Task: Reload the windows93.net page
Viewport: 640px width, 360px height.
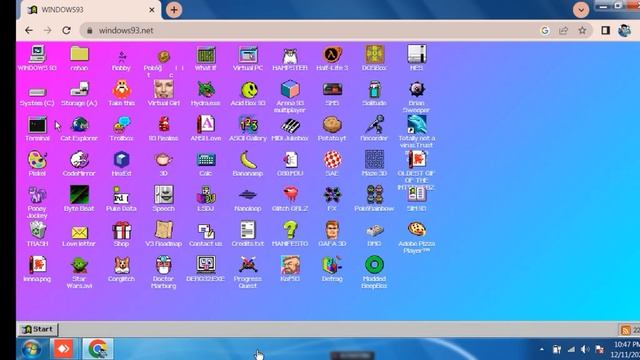Action: (x=66, y=30)
